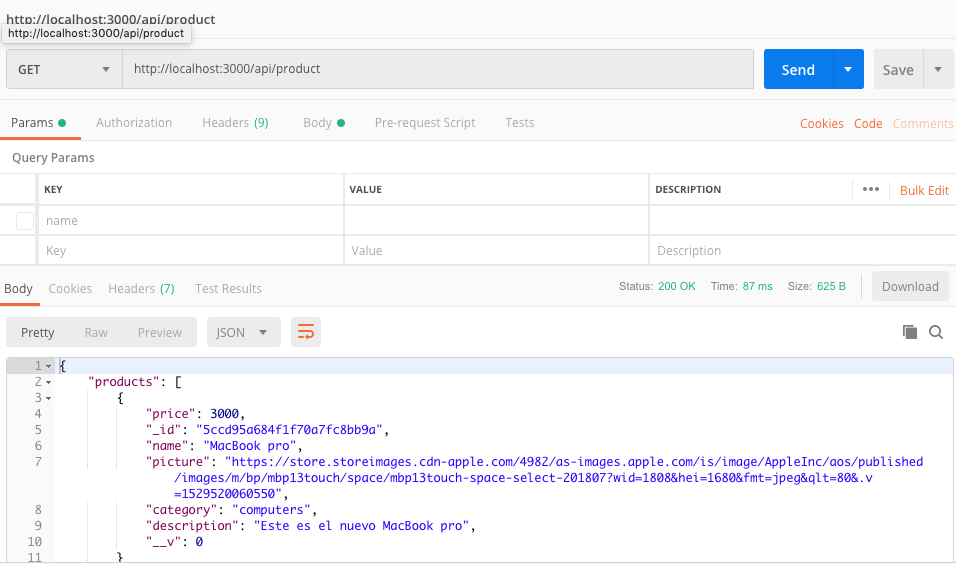The image size is (956, 564).
Task: Collapse JSON at line 1 fold arrow
Action: [x=48, y=366]
